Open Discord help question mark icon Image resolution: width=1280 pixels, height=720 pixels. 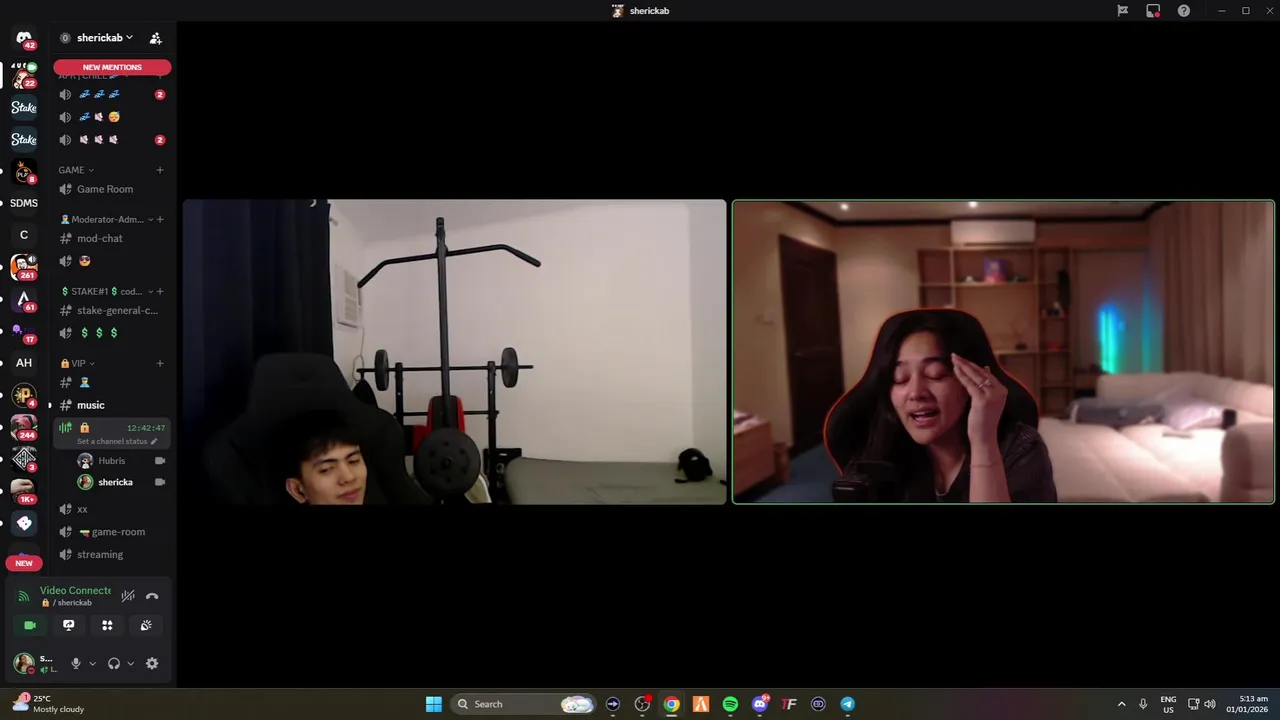pyautogui.click(x=1184, y=11)
